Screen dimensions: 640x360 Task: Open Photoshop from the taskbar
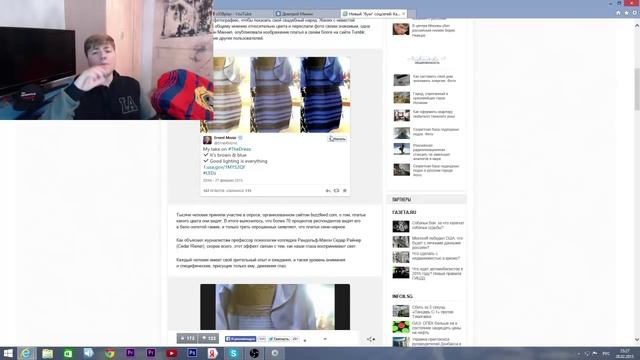pos(192,353)
